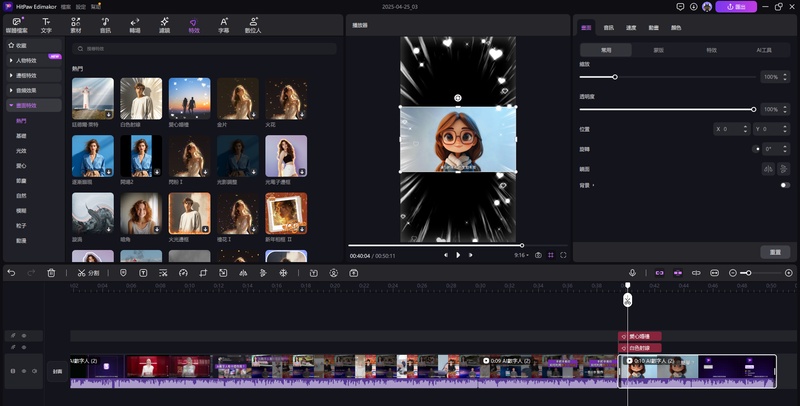Switch to the 速度 properties tab
The image size is (800, 406).
[x=631, y=28]
